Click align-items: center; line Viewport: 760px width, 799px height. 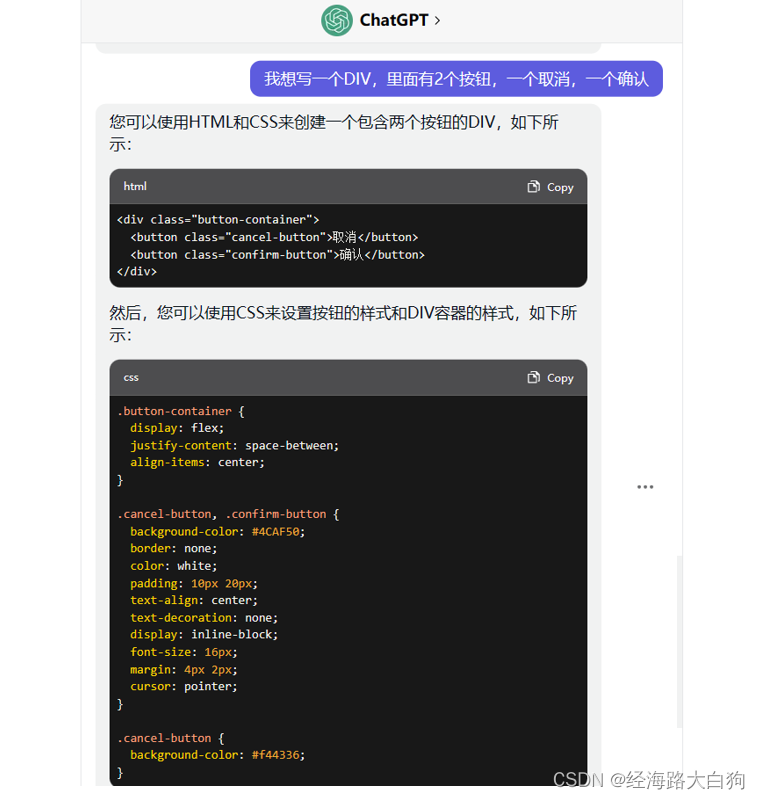[197, 462]
